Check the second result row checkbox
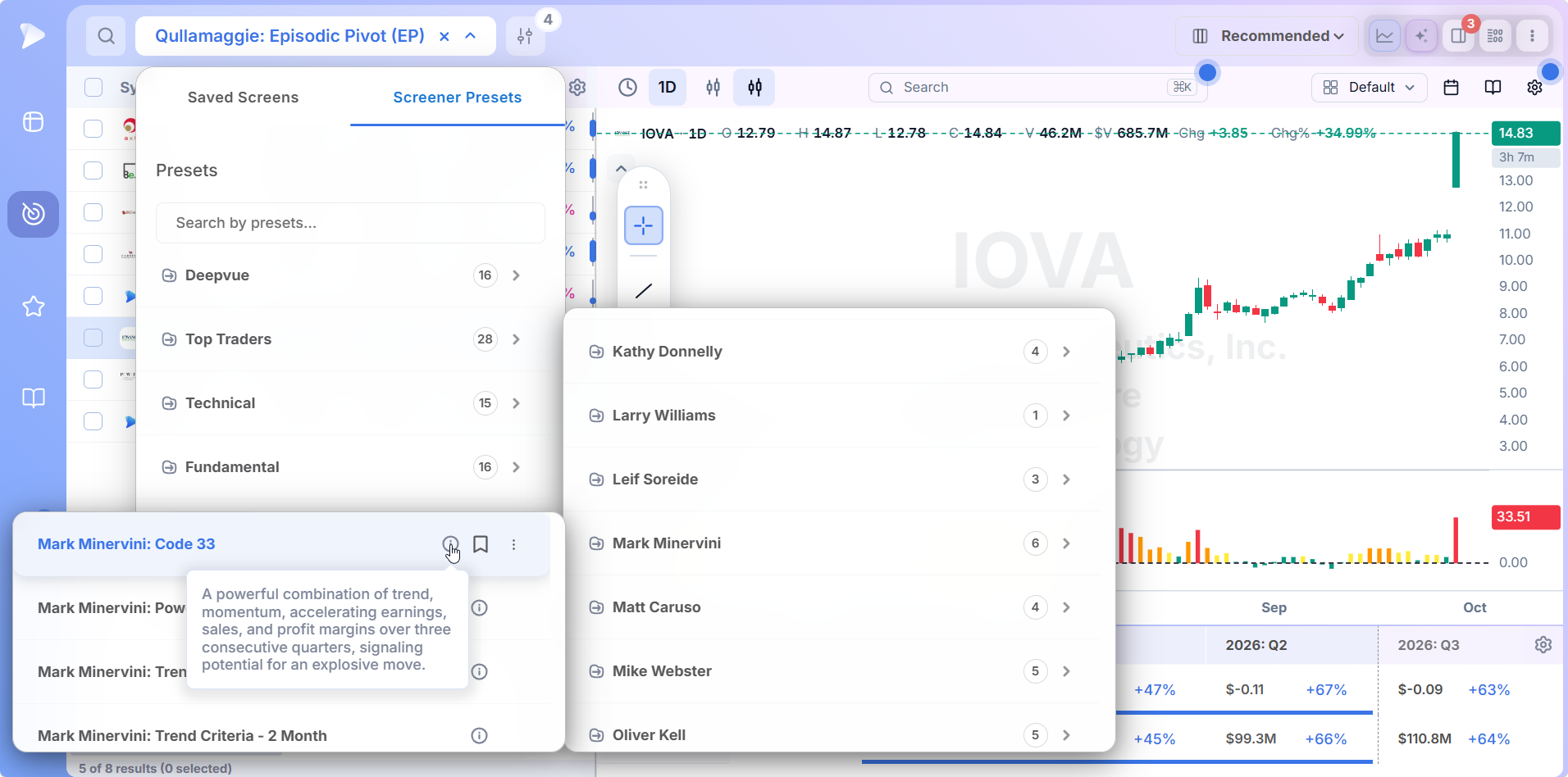 click(93, 170)
